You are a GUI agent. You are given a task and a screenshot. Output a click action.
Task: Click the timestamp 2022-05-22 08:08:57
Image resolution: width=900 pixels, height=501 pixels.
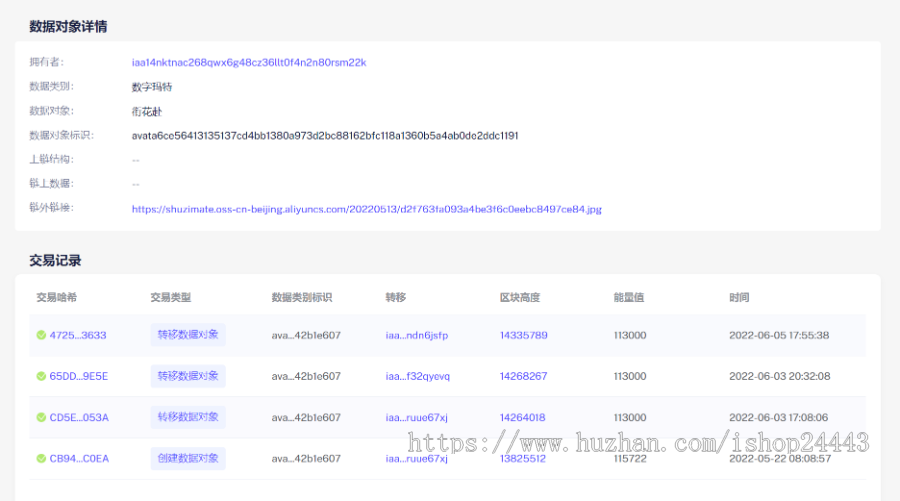coord(780,459)
